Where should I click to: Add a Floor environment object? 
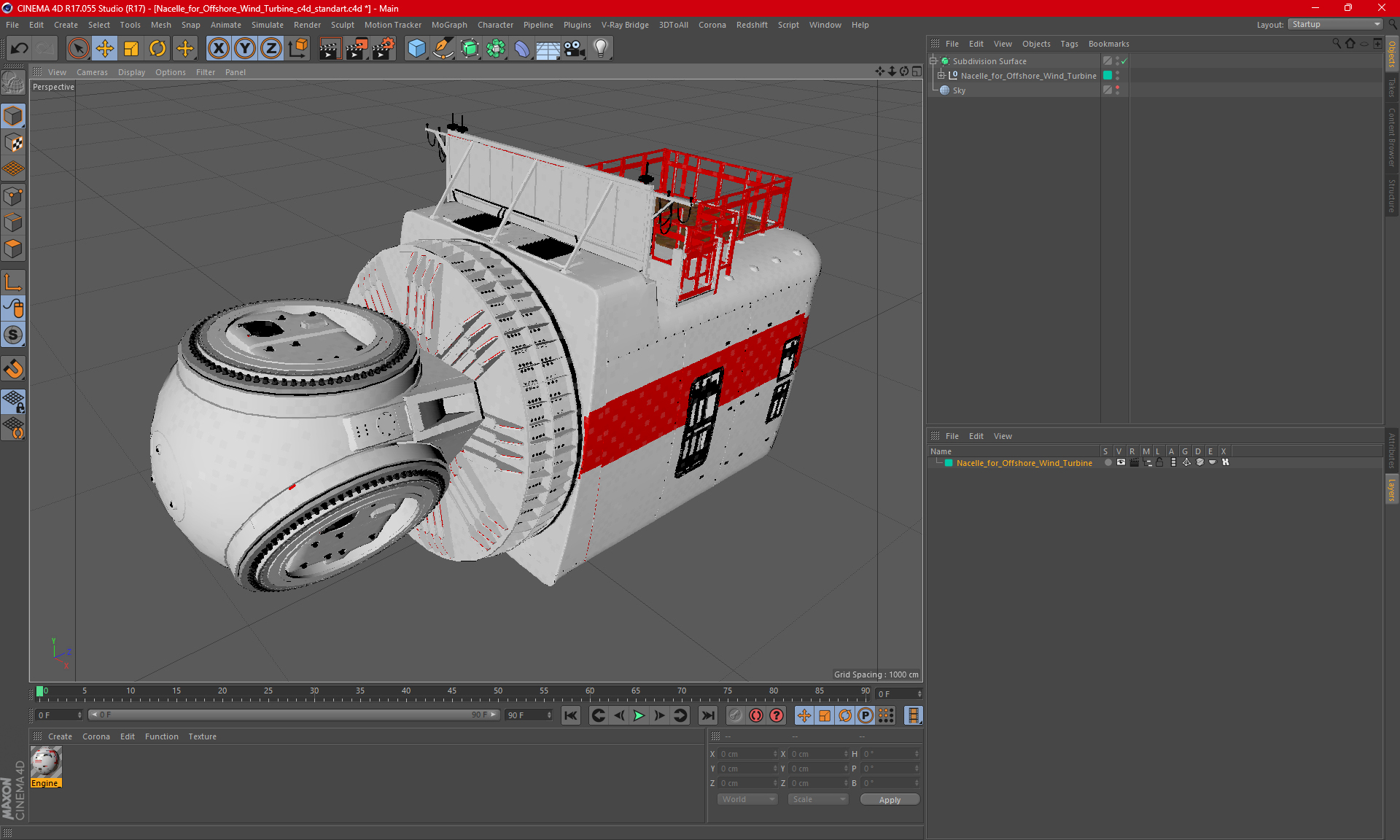point(548,49)
